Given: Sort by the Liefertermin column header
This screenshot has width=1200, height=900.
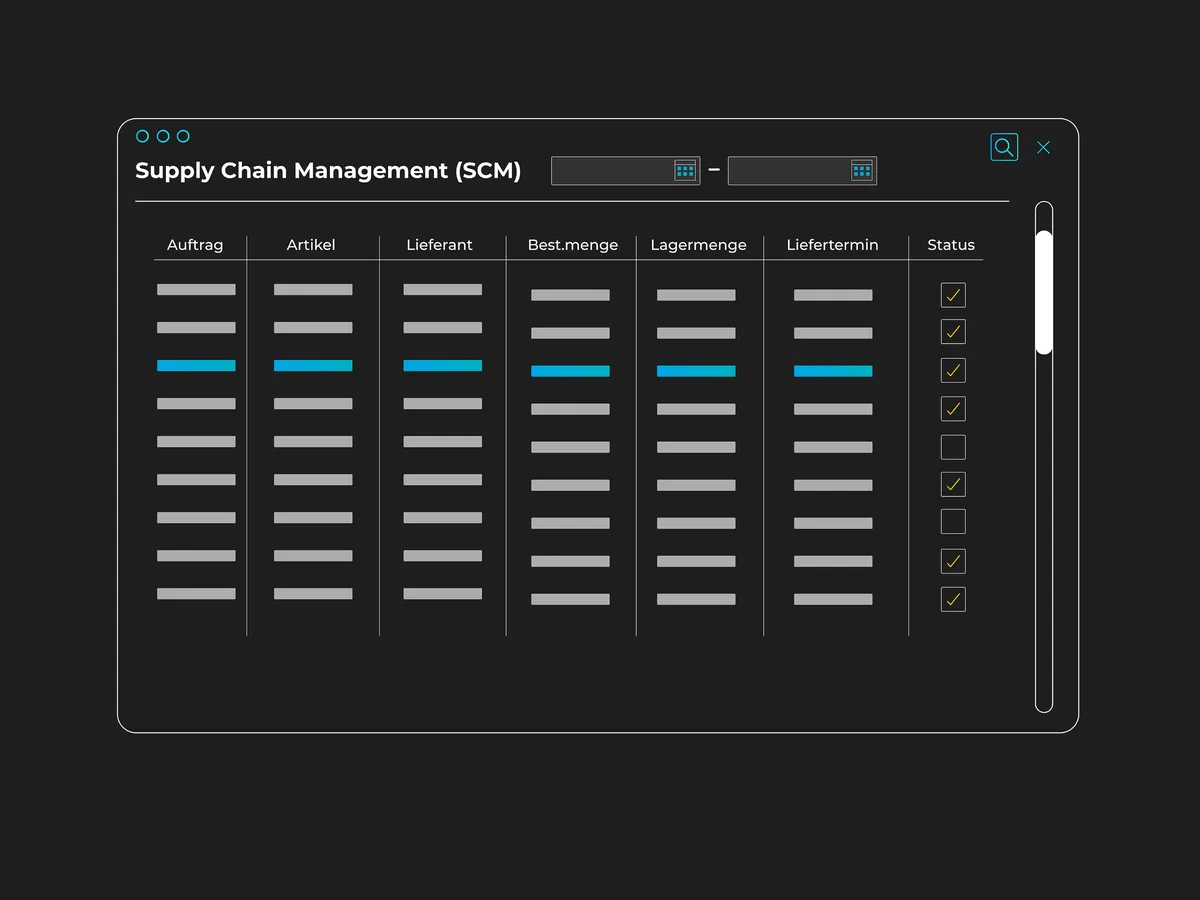Looking at the screenshot, I should tap(832, 245).
